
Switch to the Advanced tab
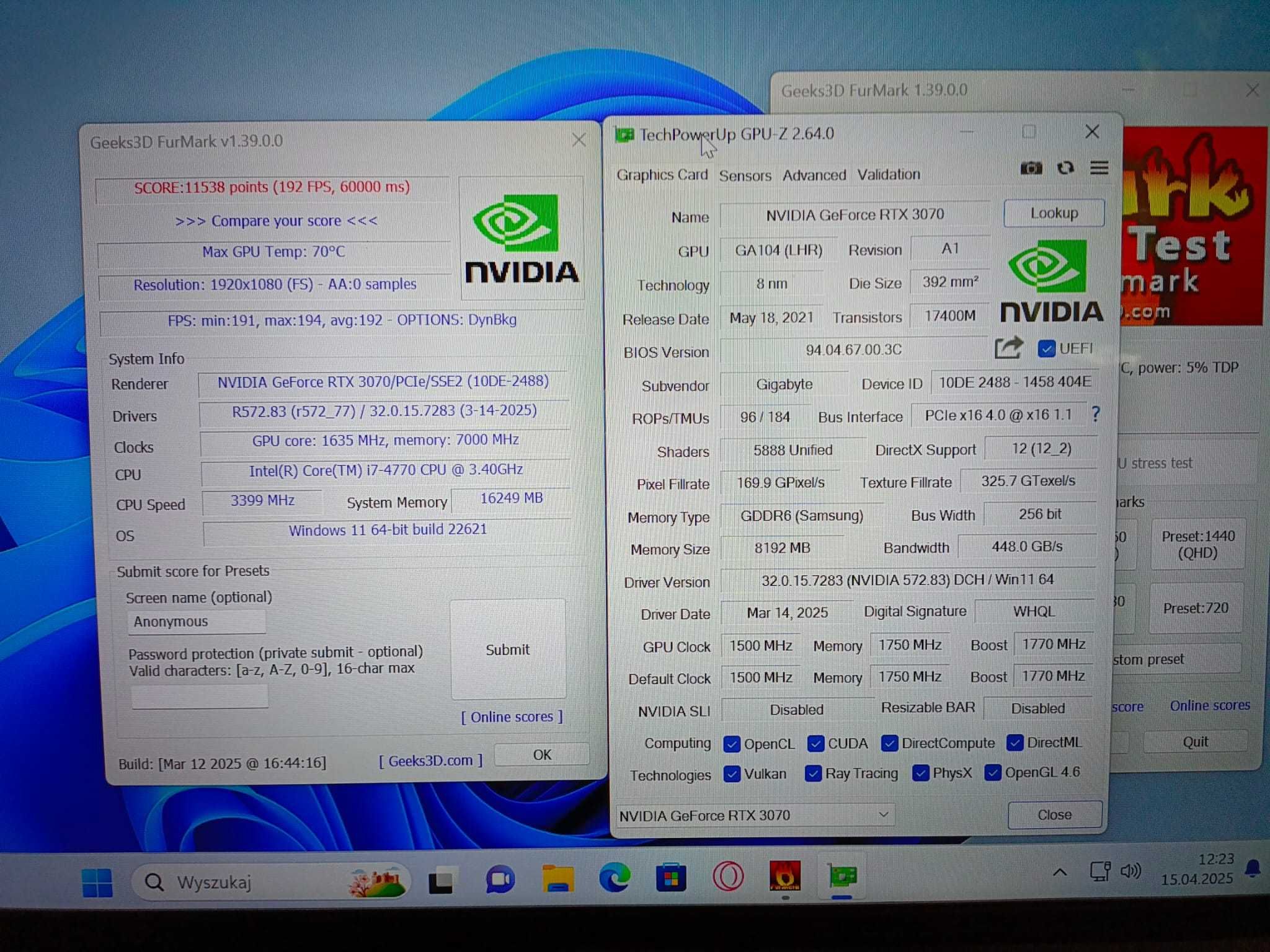(x=814, y=175)
